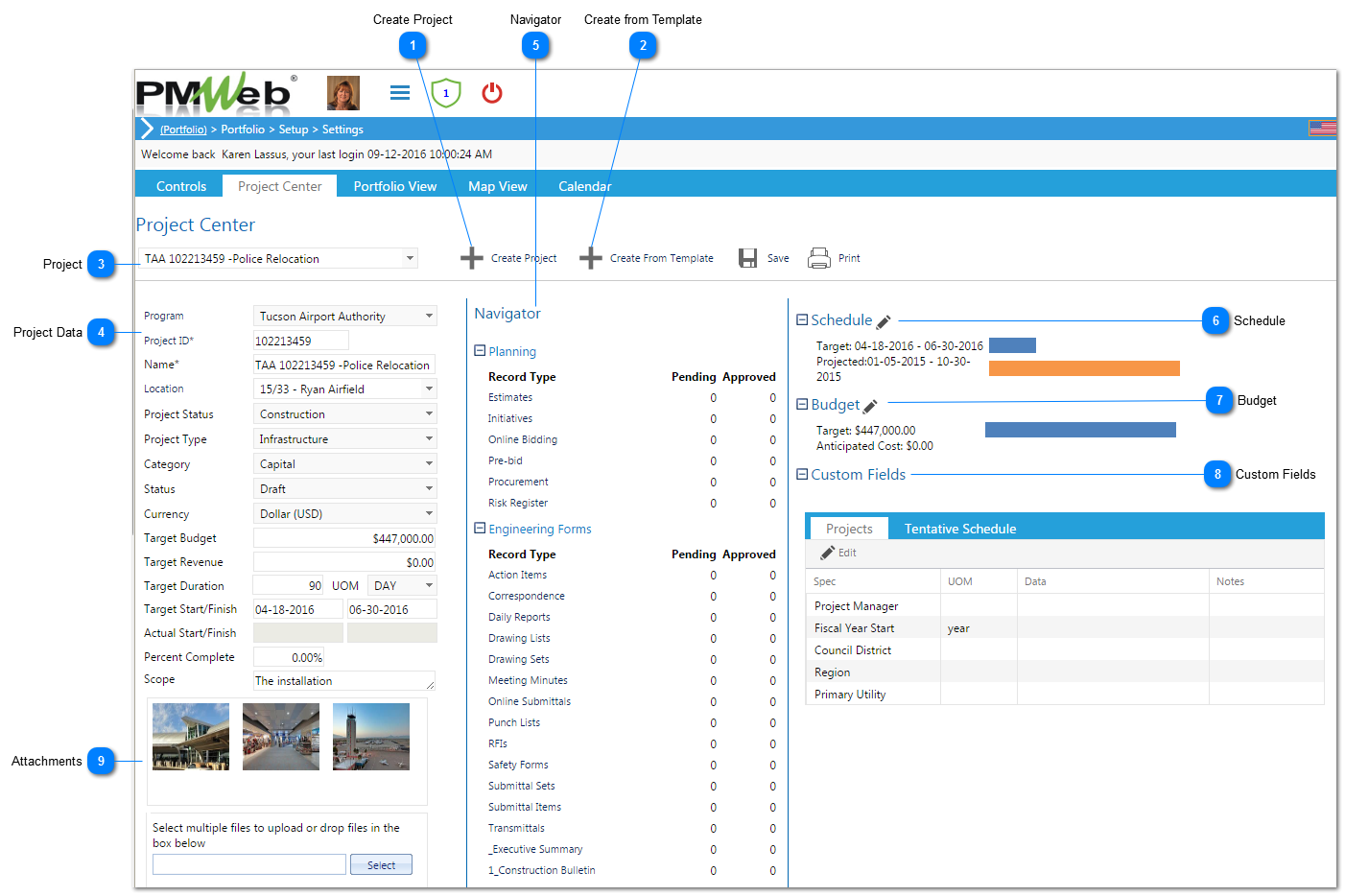This screenshot has width=1345, height=896.
Task: Click the US flag language icon
Action: 1322,129
